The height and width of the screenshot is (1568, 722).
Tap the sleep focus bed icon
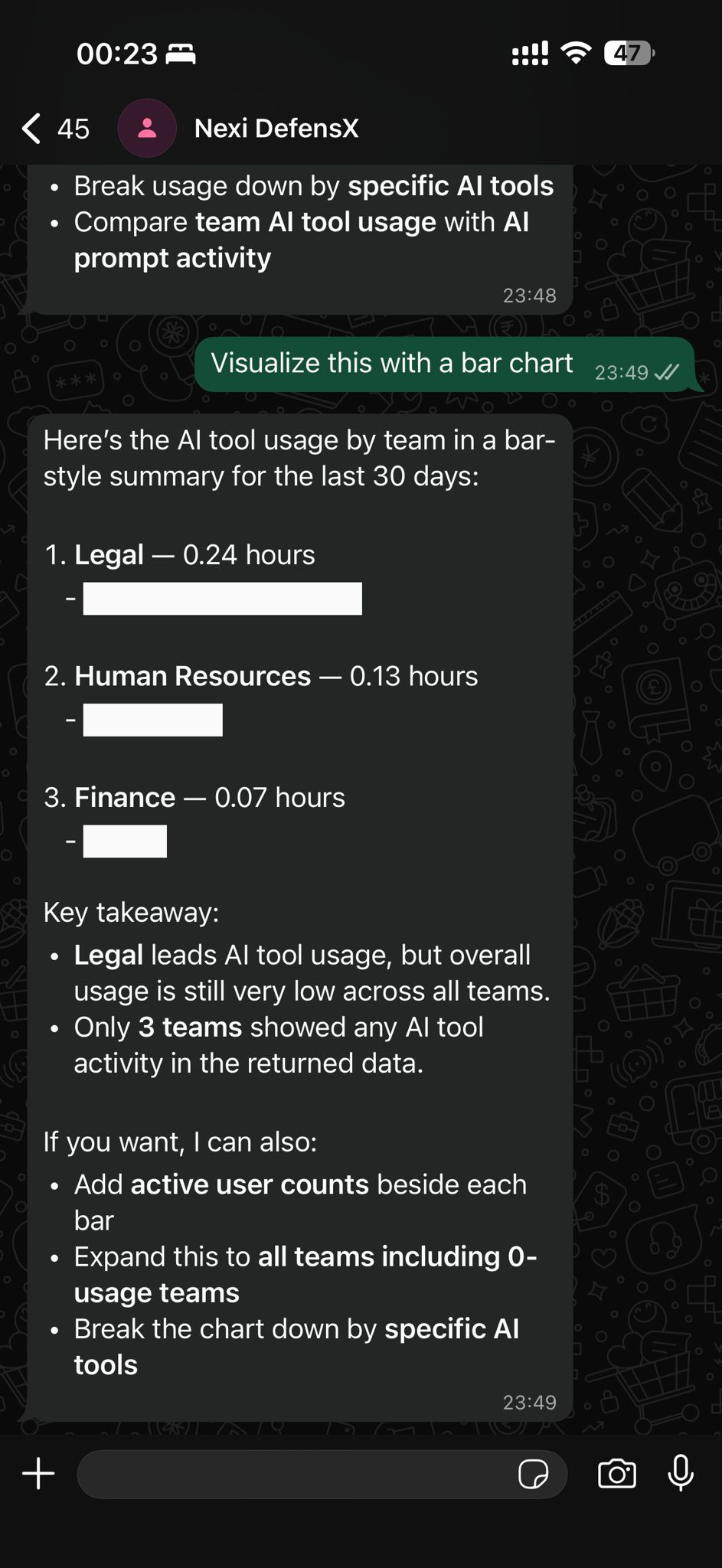pyautogui.click(x=181, y=54)
